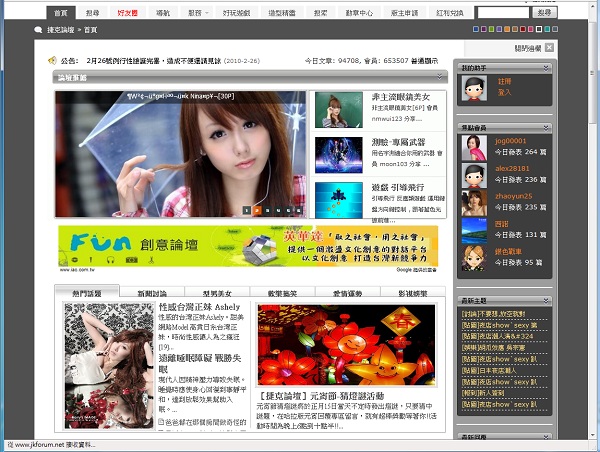Open the 測驗-專屬武器 thumbnail image
Viewport: 600px width, 452px height.
pos(339,155)
